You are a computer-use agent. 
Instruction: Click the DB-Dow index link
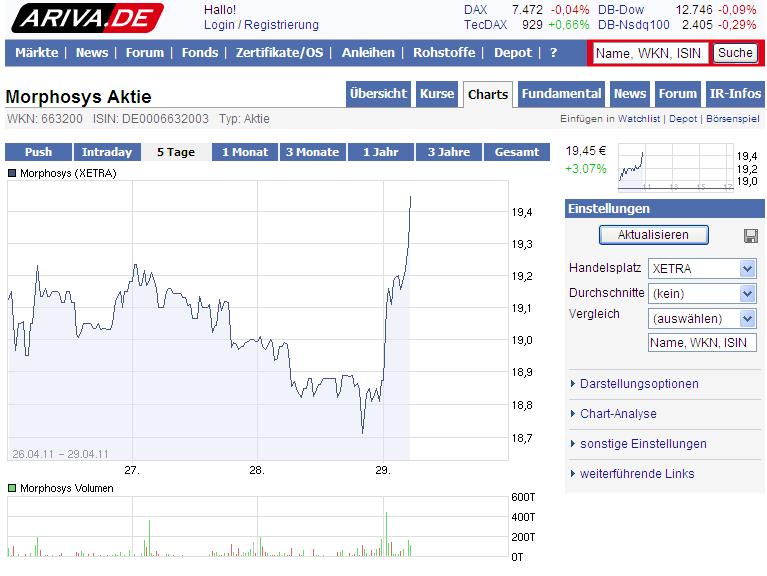(621, 10)
